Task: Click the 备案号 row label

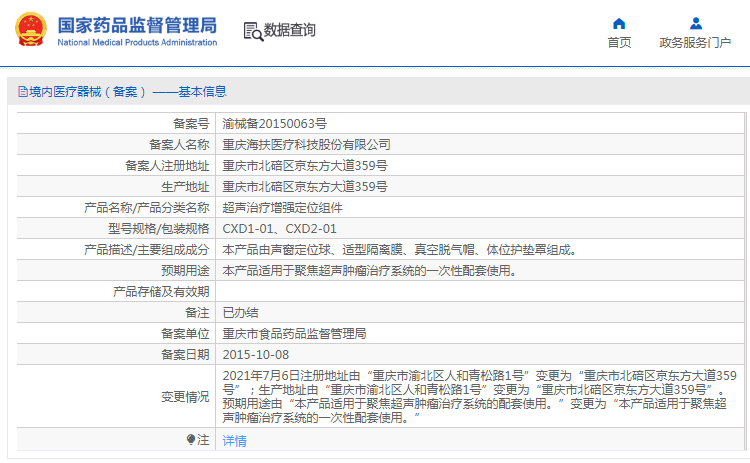Action: (191, 124)
